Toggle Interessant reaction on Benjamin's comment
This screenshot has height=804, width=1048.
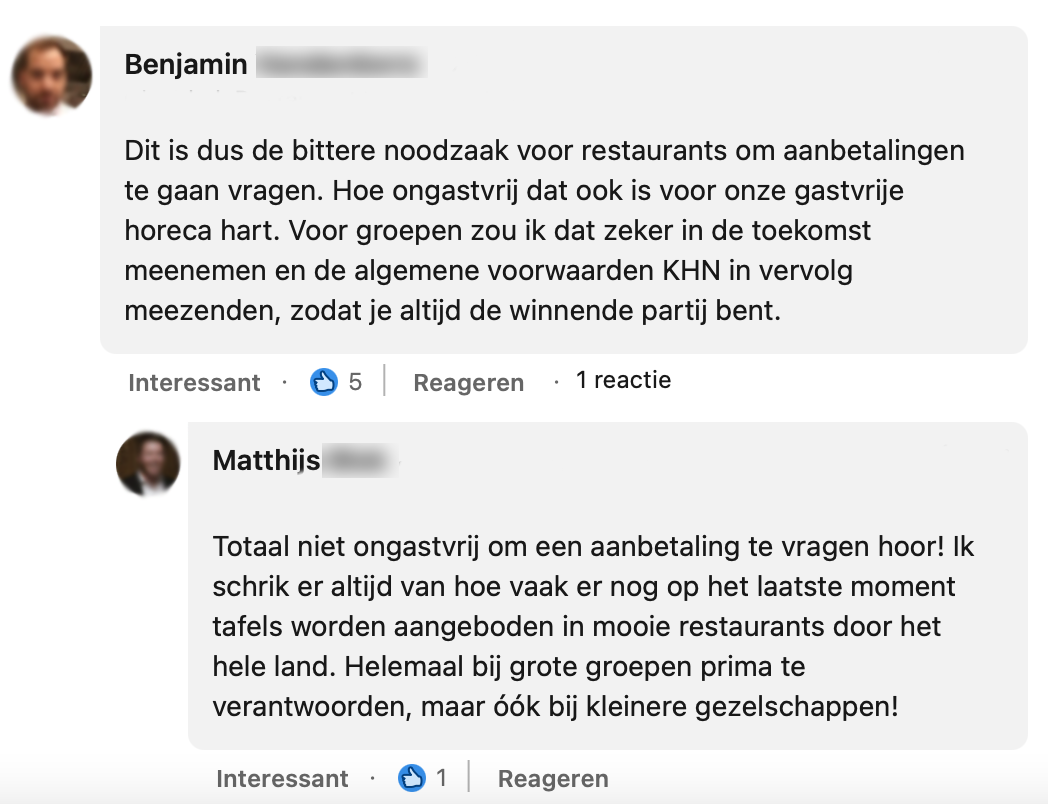[194, 382]
